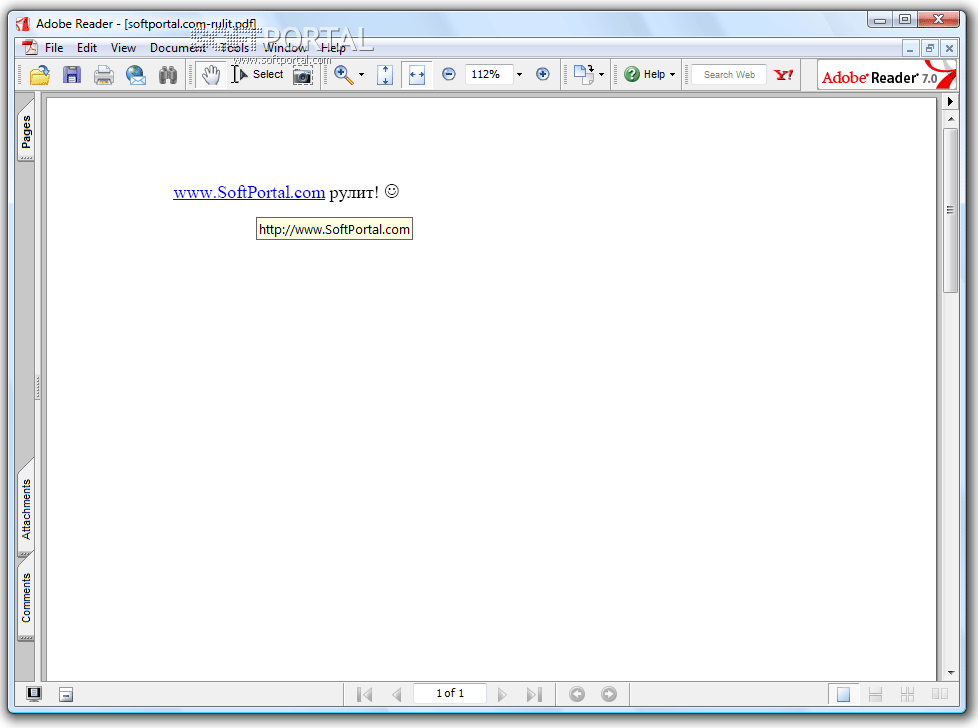This screenshot has height=728, width=978.
Task: Open the Document menu
Action: tap(178, 47)
